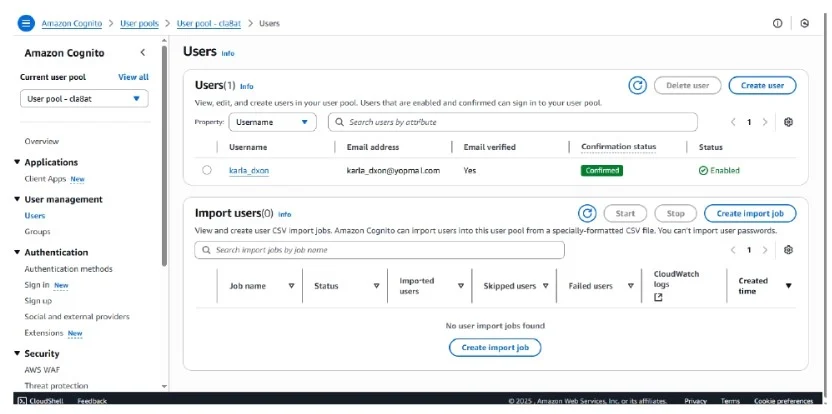This screenshot has width=832, height=414.
Task: Open the CloudShell icon in the footer
Action: [22, 401]
